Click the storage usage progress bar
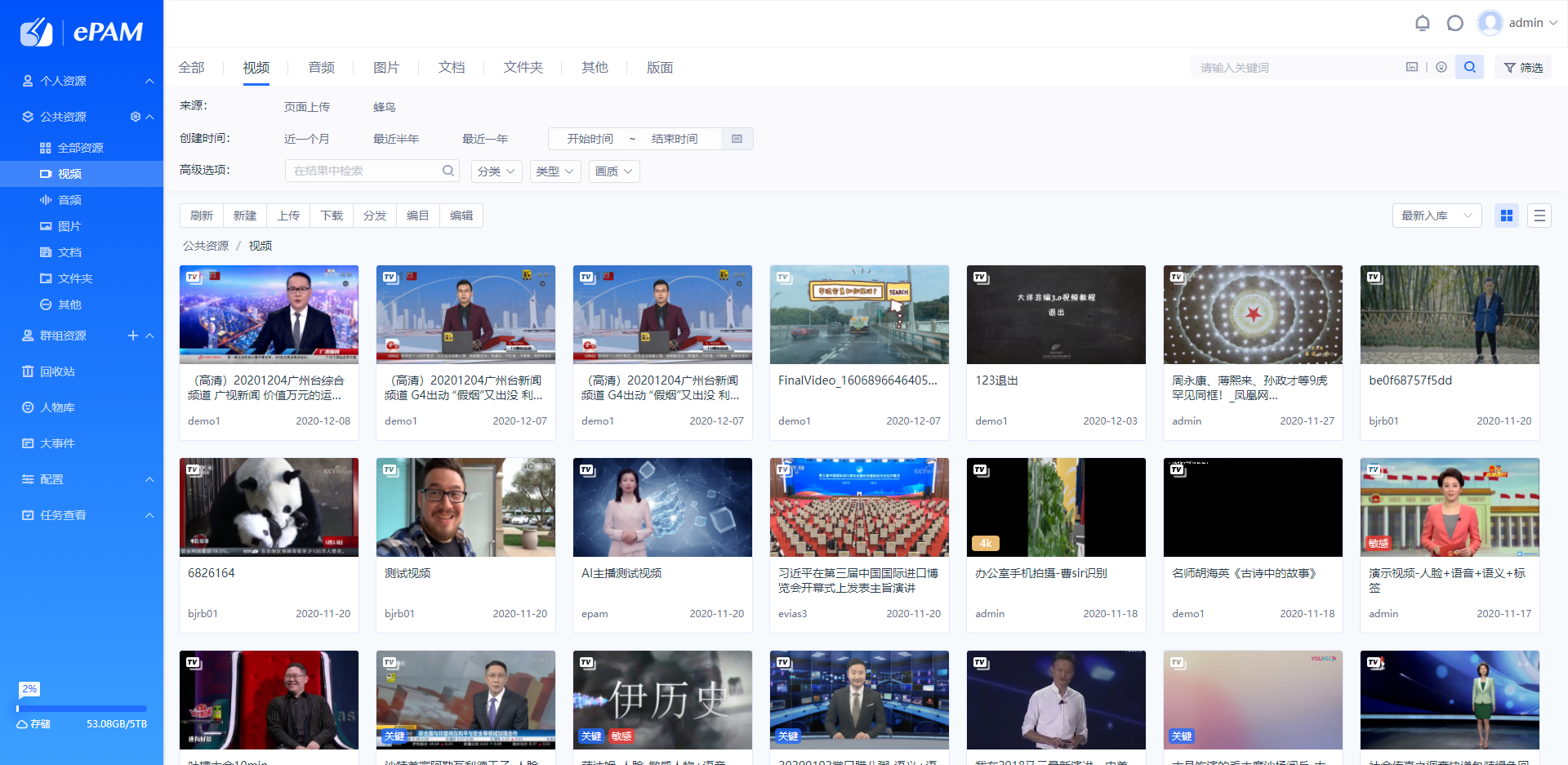Image resolution: width=1568 pixels, height=765 pixels. (x=82, y=709)
